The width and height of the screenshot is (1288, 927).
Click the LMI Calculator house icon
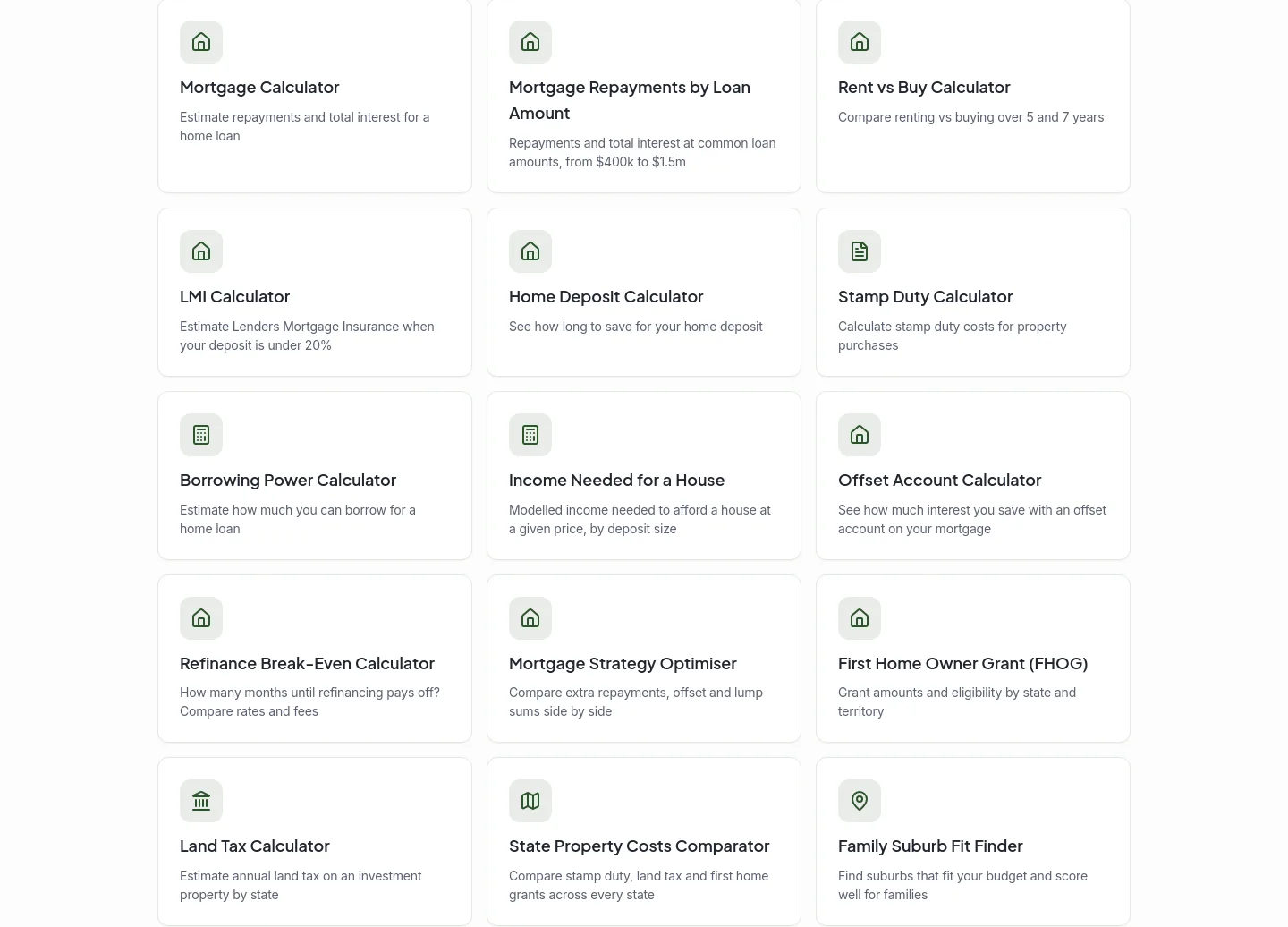pos(201,251)
